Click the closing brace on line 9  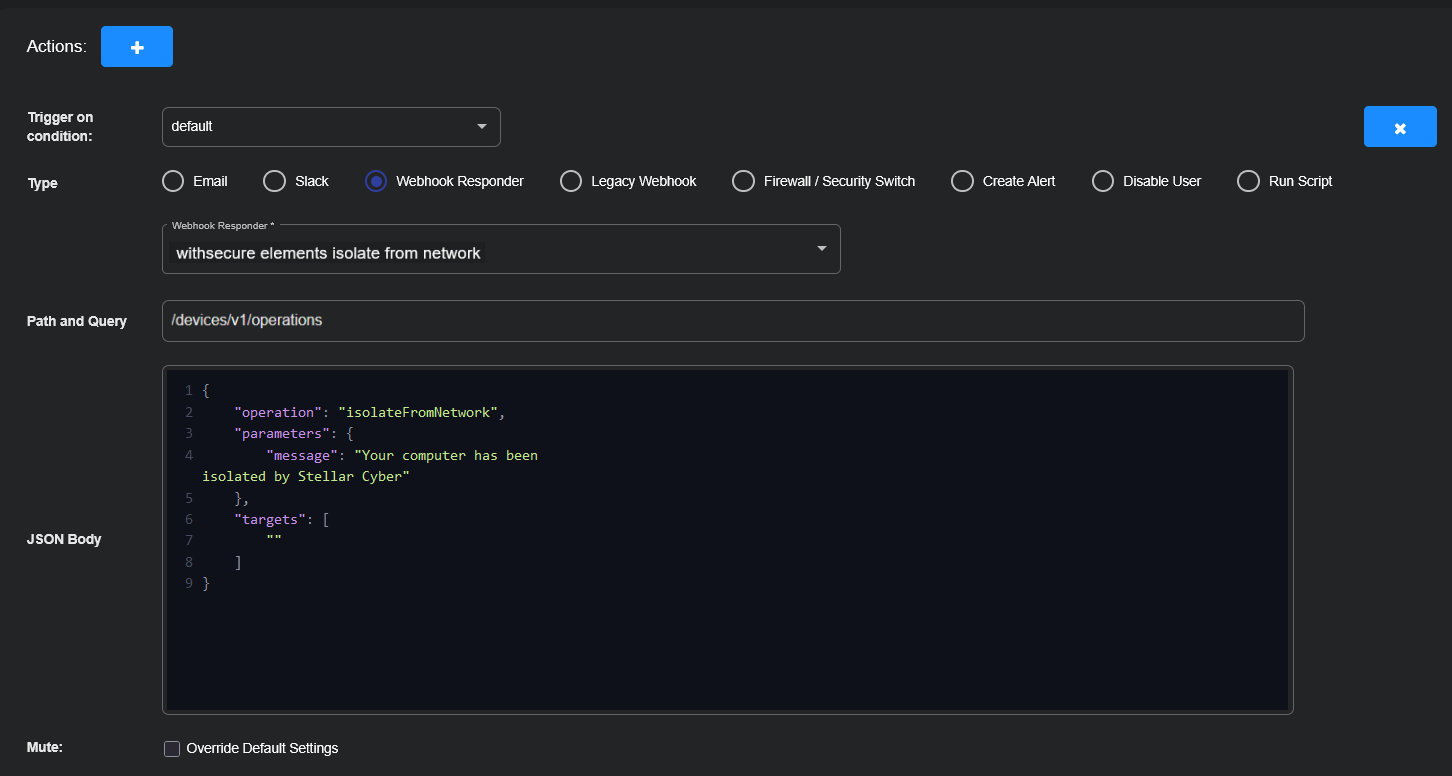(x=206, y=583)
